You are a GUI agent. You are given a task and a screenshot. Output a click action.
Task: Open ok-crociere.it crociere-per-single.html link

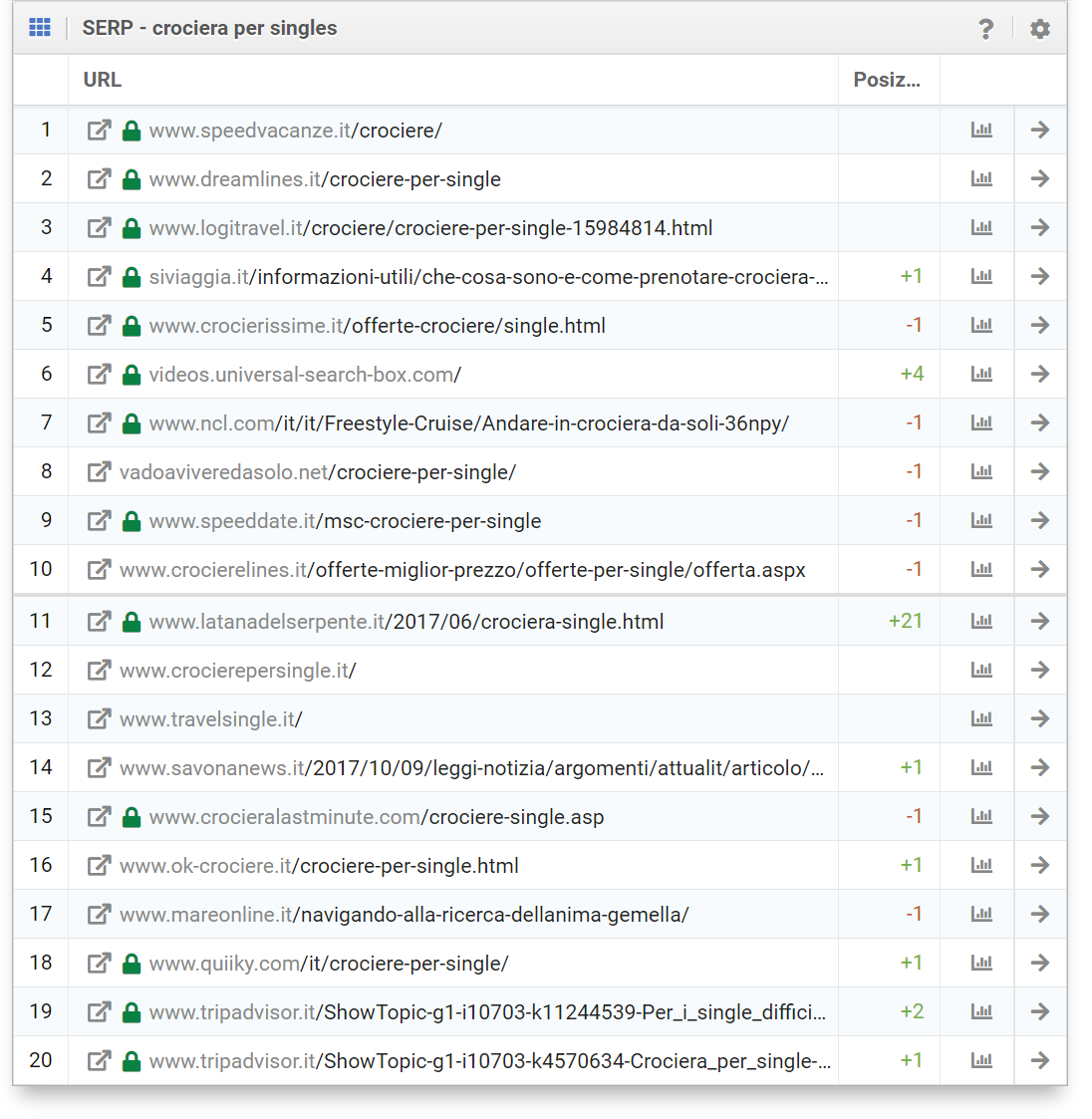pyautogui.click(x=319, y=866)
